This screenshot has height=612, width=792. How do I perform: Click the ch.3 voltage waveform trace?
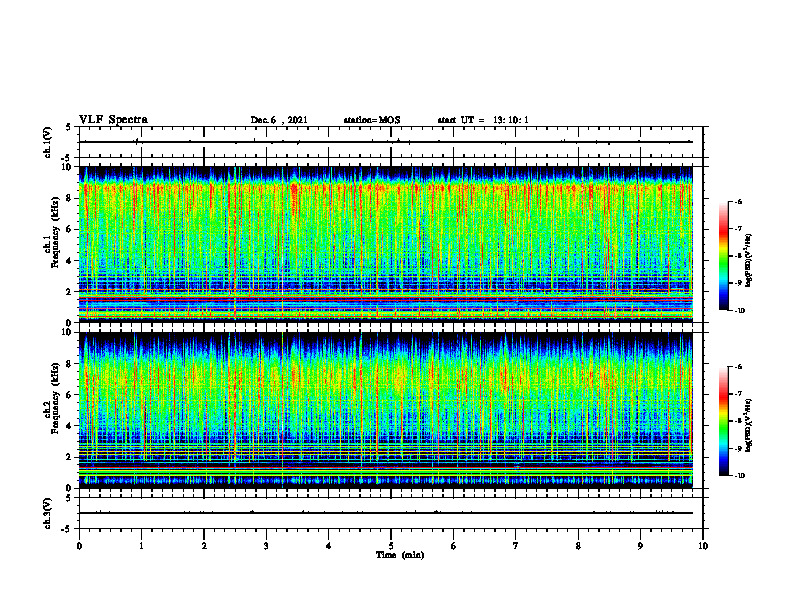(x=386, y=513)
